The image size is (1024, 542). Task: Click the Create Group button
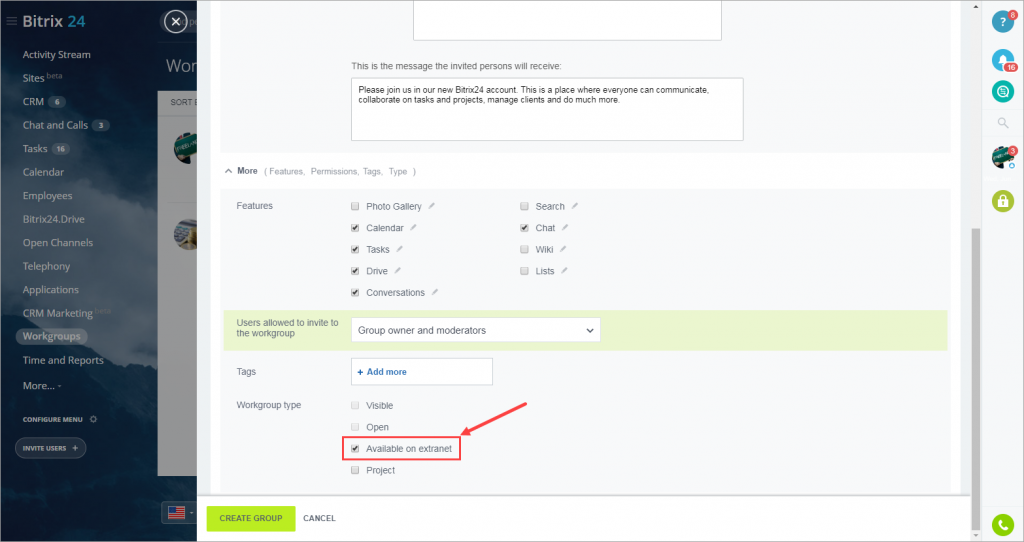tap(251, 518)
